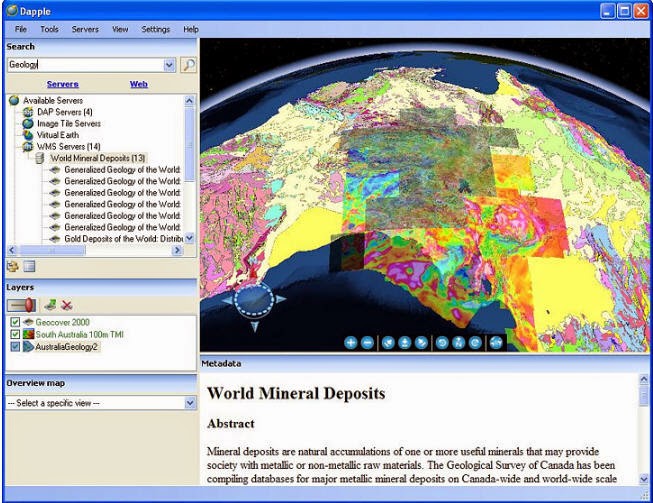Image resolution: width=653 pixels, height=503 pixels.
Task: Zoom out with the minus globe button
Action: pos(367,343)
